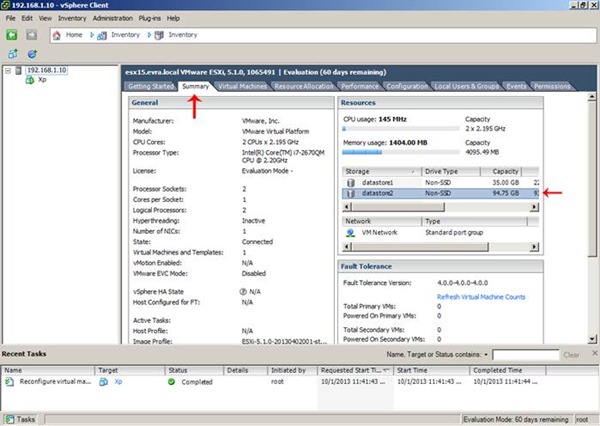
Task: Collapse the 192.168.1.10 host tree node
Action: click(9, 70)
